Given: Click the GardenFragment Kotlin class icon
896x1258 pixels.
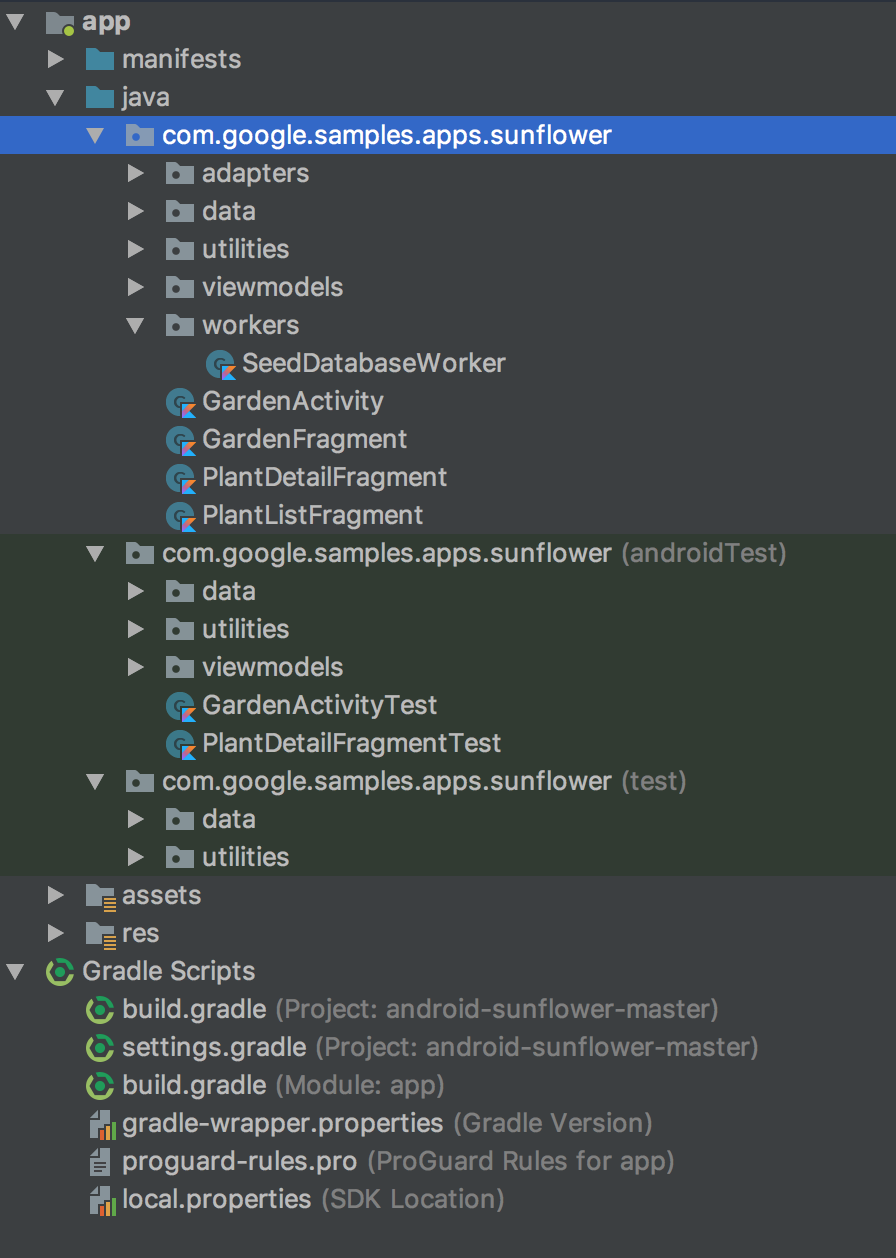Looking at the screenshot, I should tap(180, 440).
